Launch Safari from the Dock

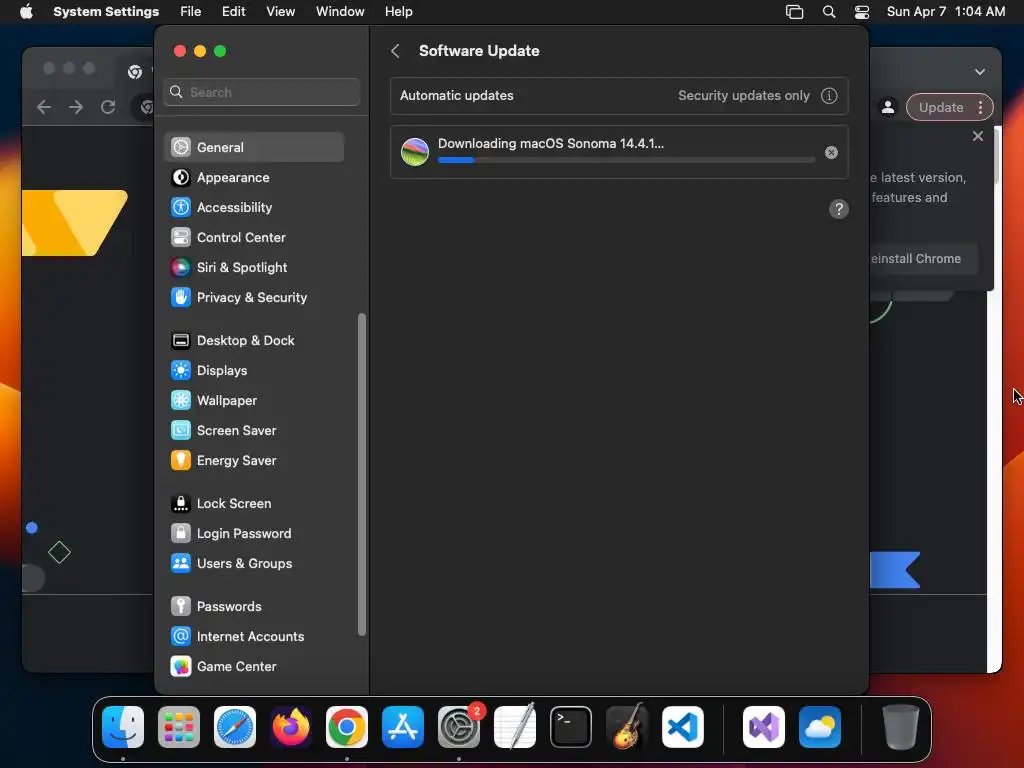point(234,727)
